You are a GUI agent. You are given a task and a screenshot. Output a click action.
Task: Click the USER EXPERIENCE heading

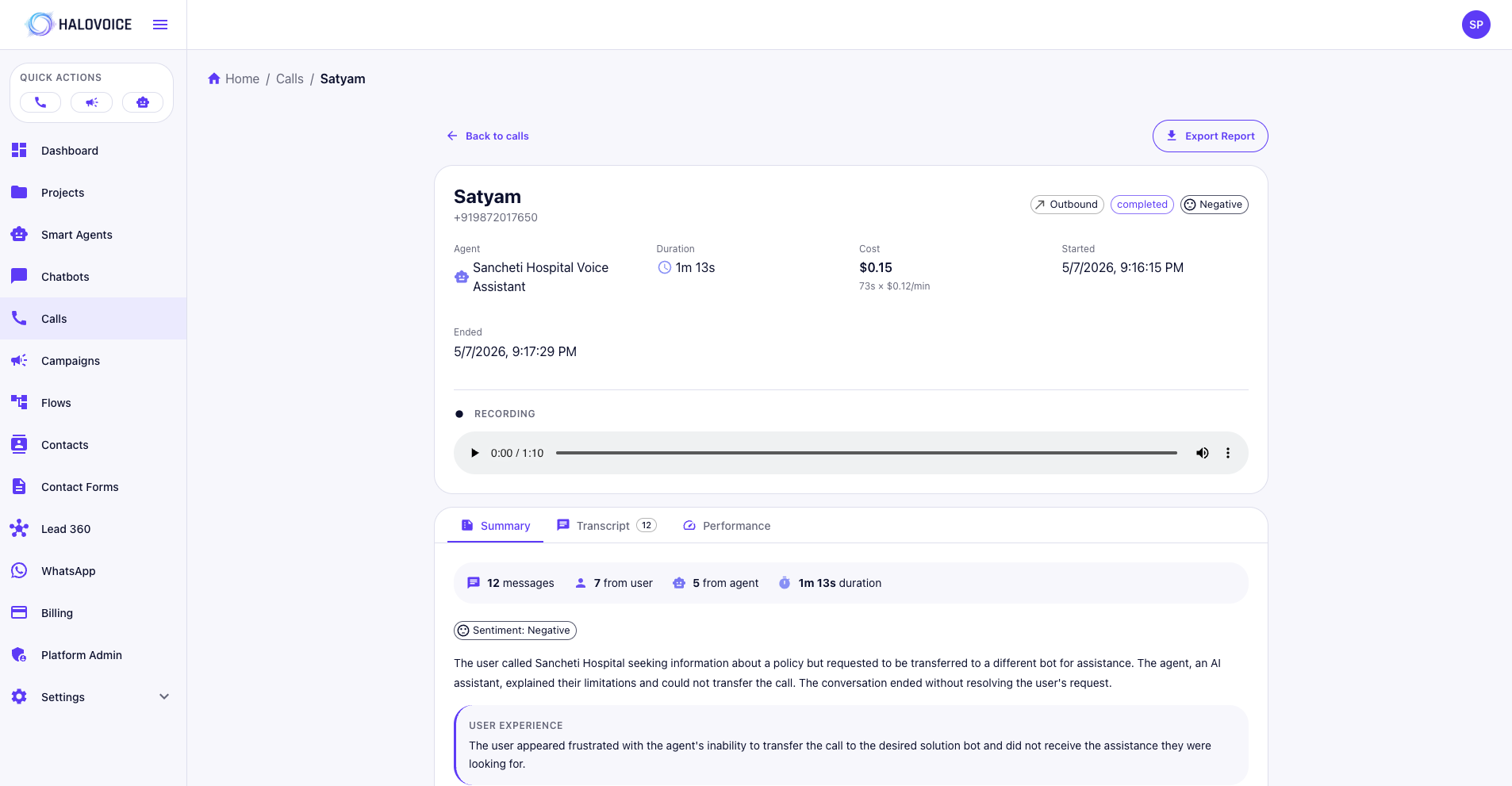(x=516, y=726)
